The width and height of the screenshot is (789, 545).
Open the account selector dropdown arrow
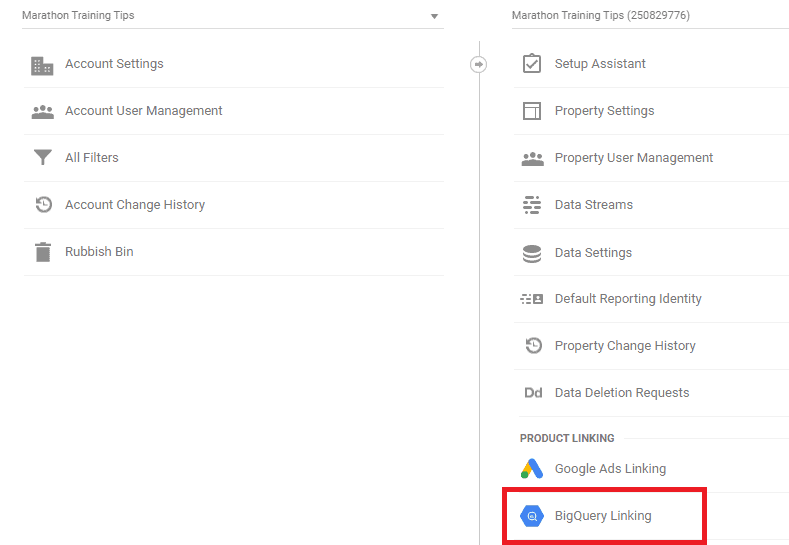click(x=434, y=16)
